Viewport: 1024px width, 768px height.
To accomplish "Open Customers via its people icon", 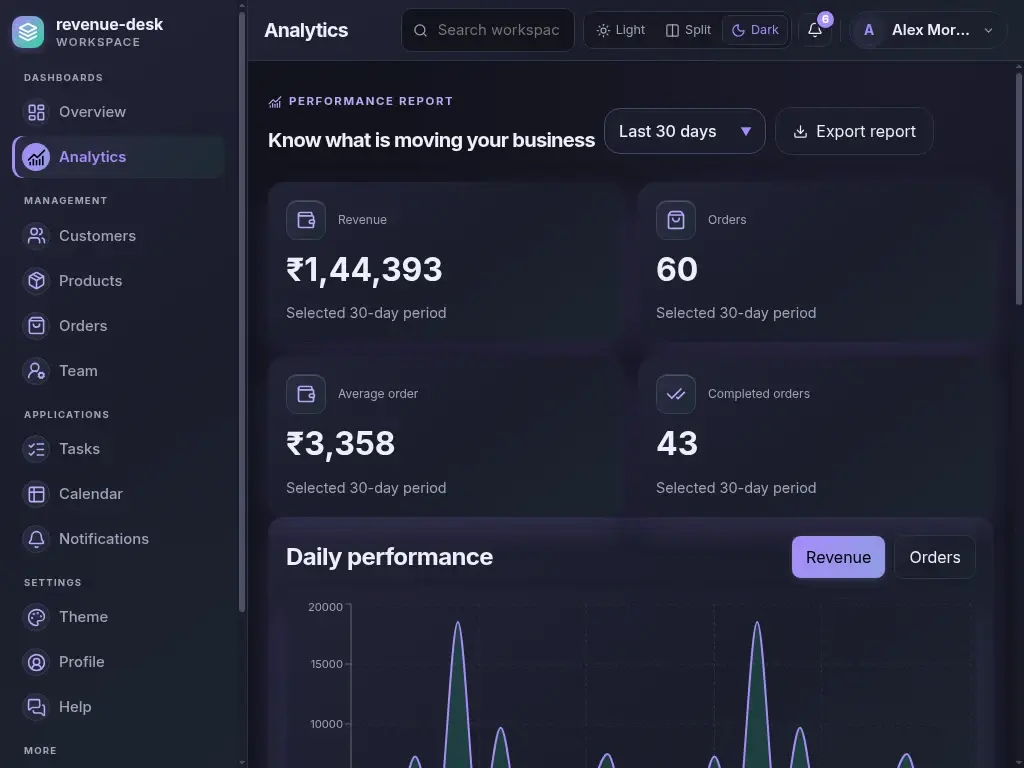I will point(37,236).
